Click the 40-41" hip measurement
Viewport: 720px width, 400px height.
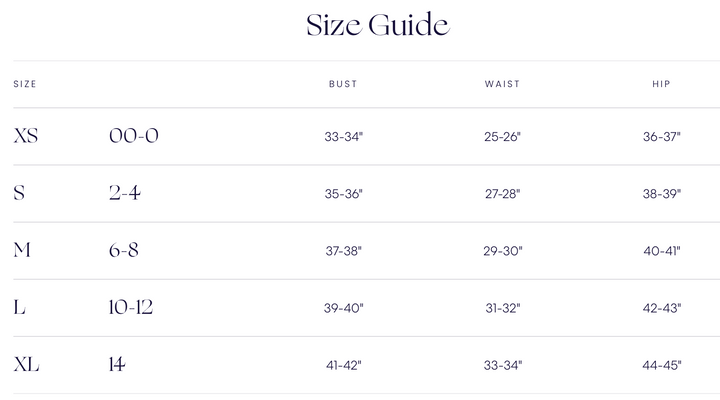tap(661, 251)
